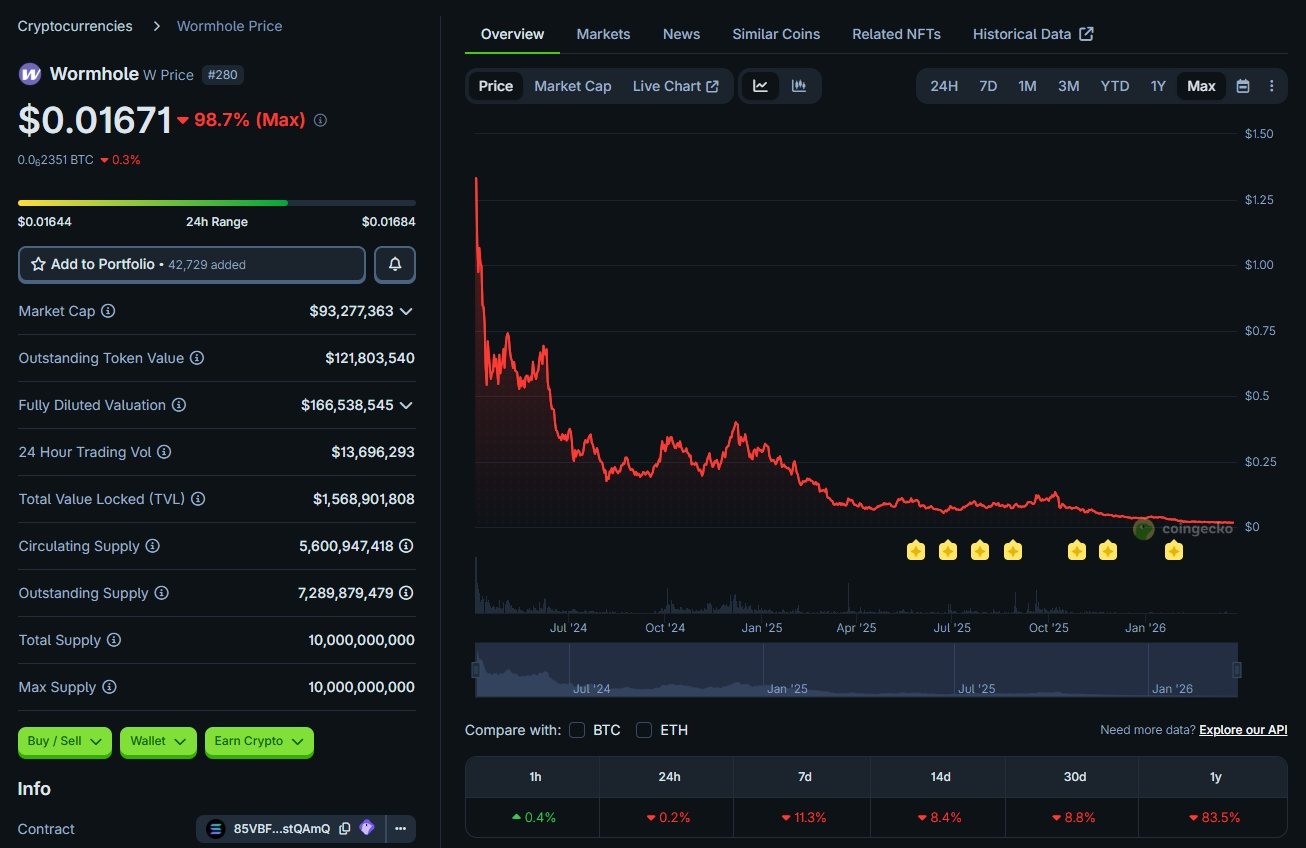Expand Fully Diluted Valuation details
This screenshot has height=848, width=1306.
click(x=406, y=405)
